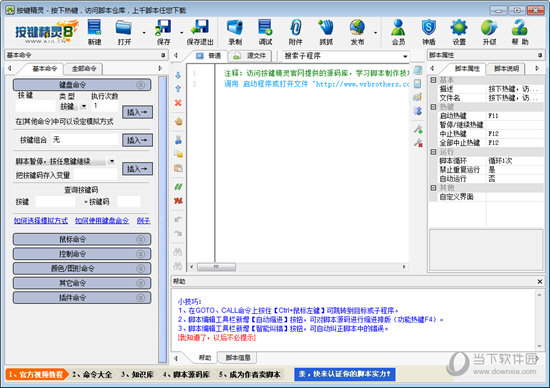Image resolution: width=550 pixels, height=388 pixels.
Task: Open a script with 打开 icon
Action: pyautogui.click(x=124, y=32)
